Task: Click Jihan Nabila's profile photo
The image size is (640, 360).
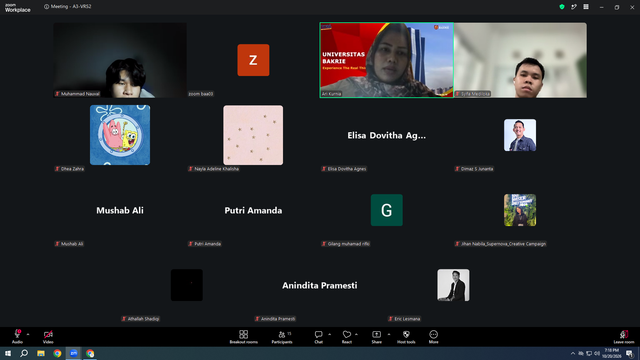Action: pyautogui.click(x=520, y=210)
